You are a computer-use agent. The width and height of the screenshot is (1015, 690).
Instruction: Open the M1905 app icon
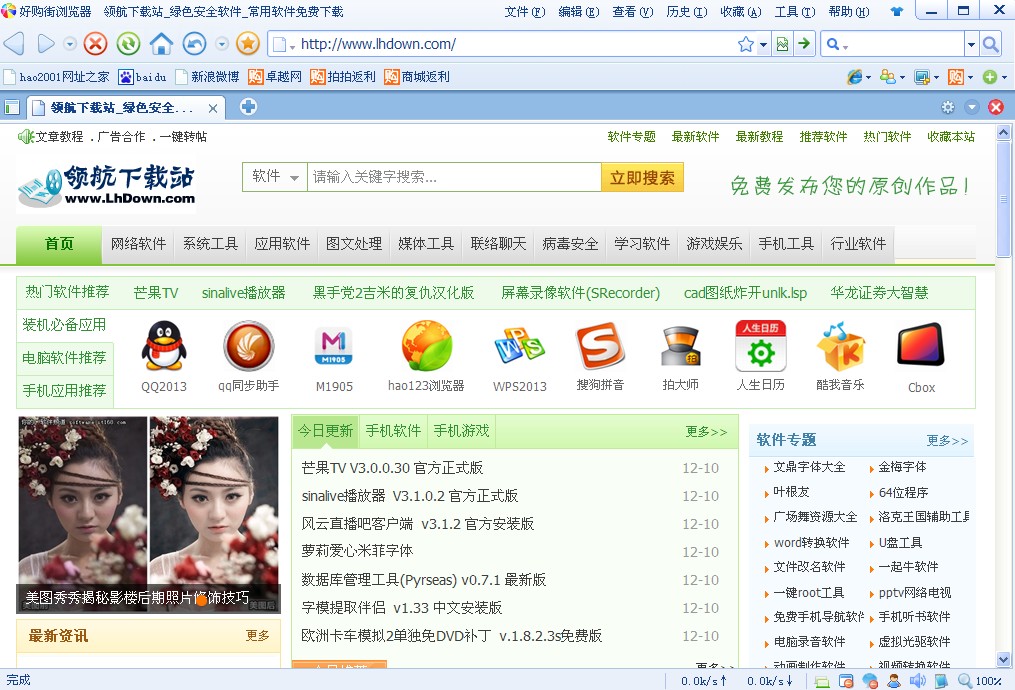pyautogui.click(x=333, y=346)
